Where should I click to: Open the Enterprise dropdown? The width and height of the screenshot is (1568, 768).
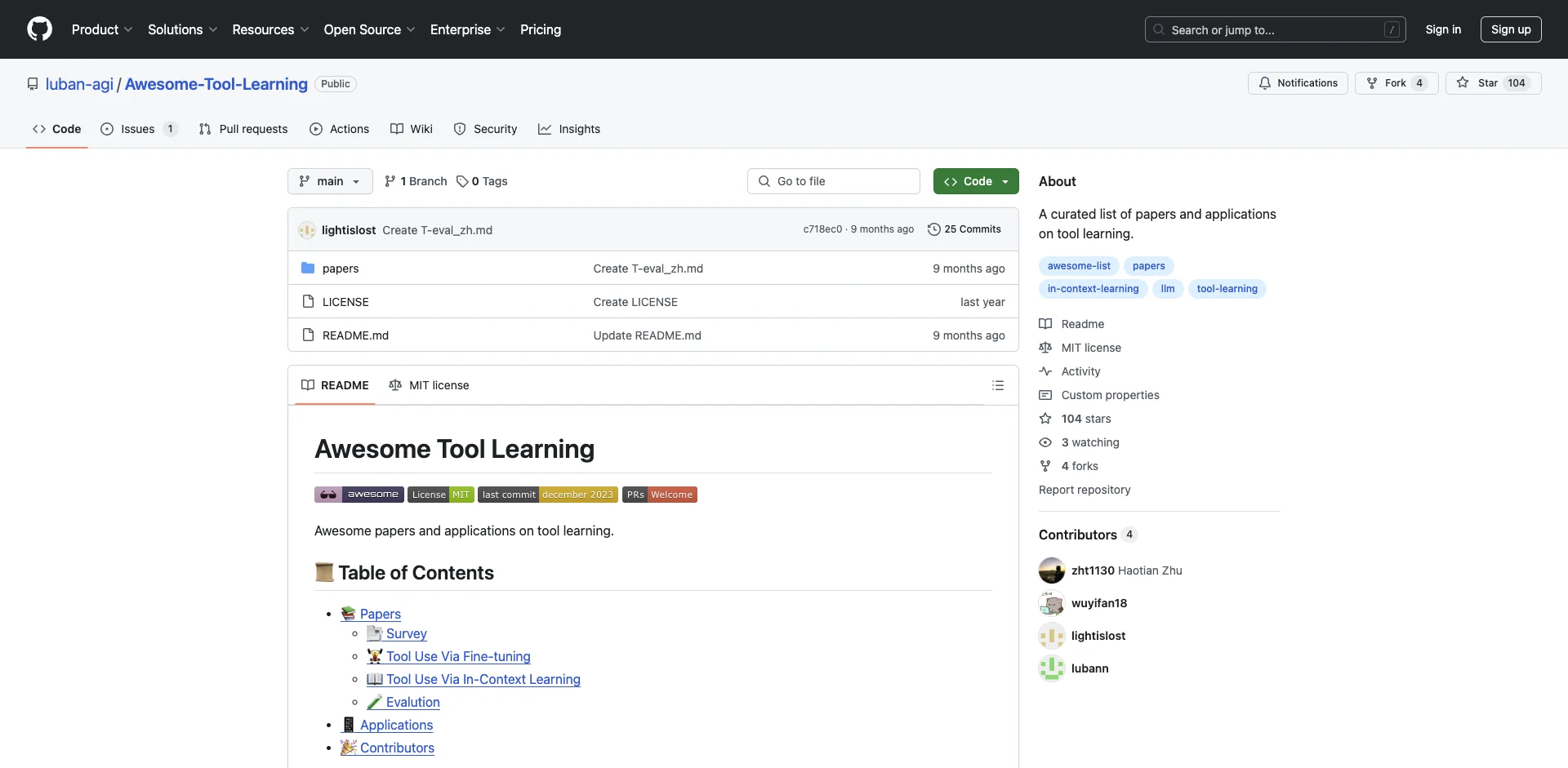click(467, 29)
